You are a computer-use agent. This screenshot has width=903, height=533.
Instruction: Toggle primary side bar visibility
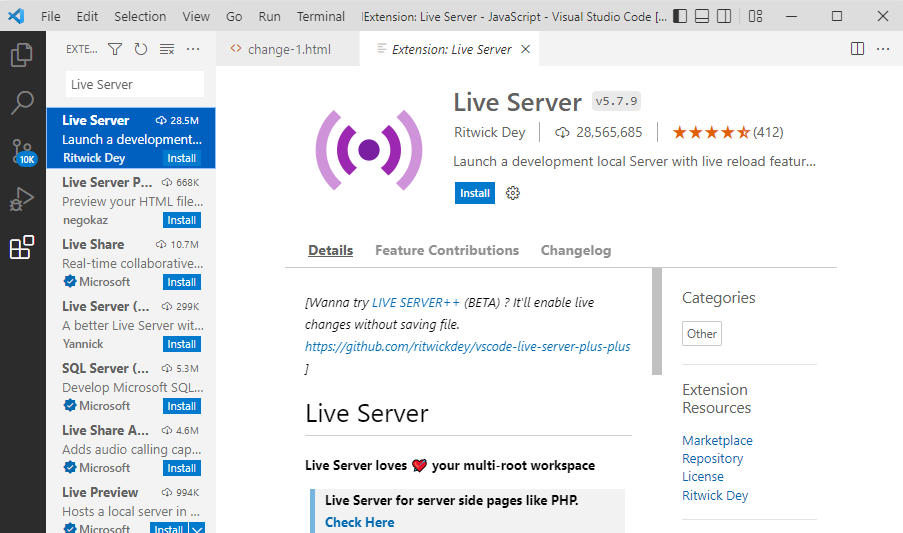point(680,16)
